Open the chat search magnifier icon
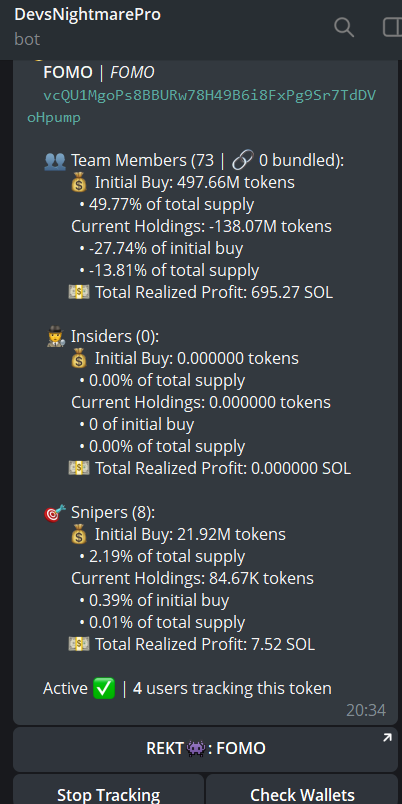 tap(344, 27)
